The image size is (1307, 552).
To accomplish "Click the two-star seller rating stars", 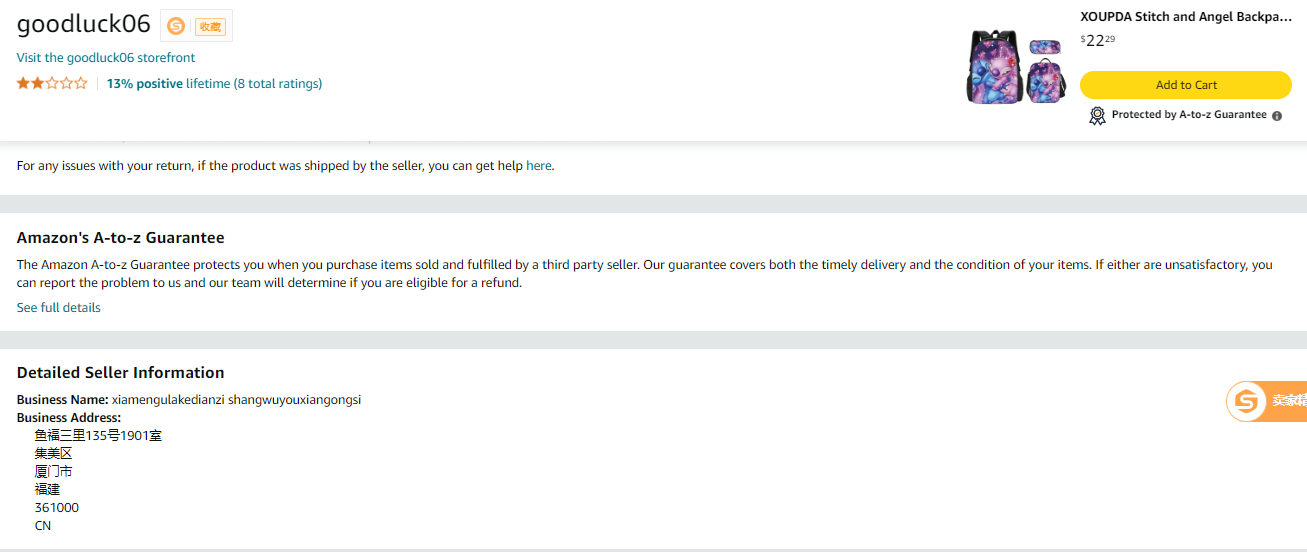I will (x=52, y=84).
